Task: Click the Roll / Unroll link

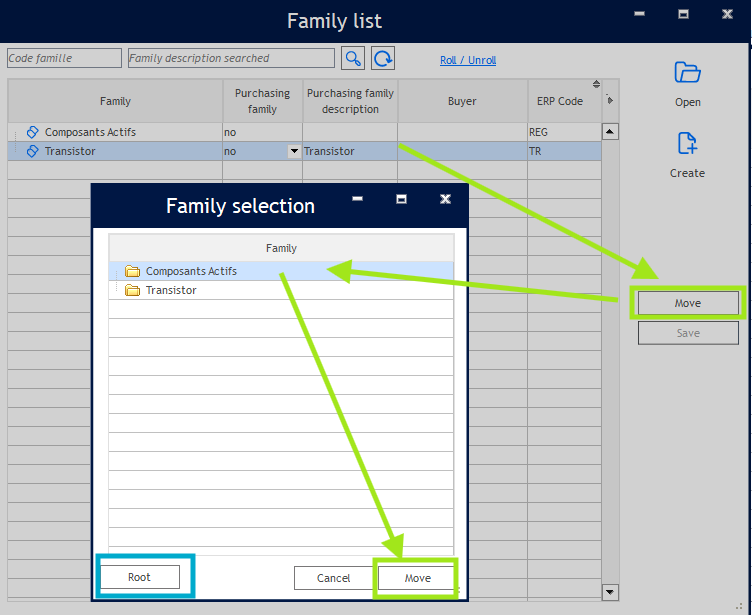Action: point(468,60)
